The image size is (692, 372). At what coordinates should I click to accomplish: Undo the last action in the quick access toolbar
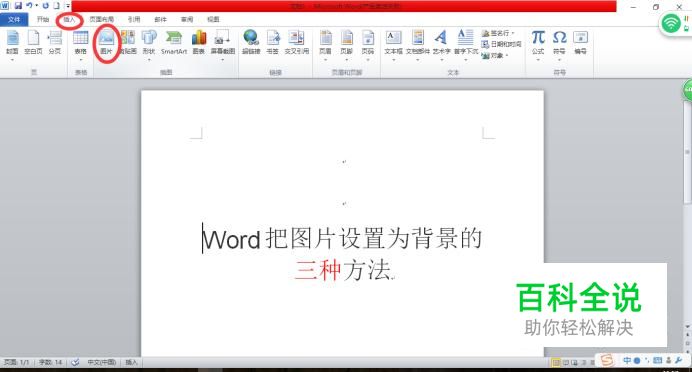pos(29,6)
